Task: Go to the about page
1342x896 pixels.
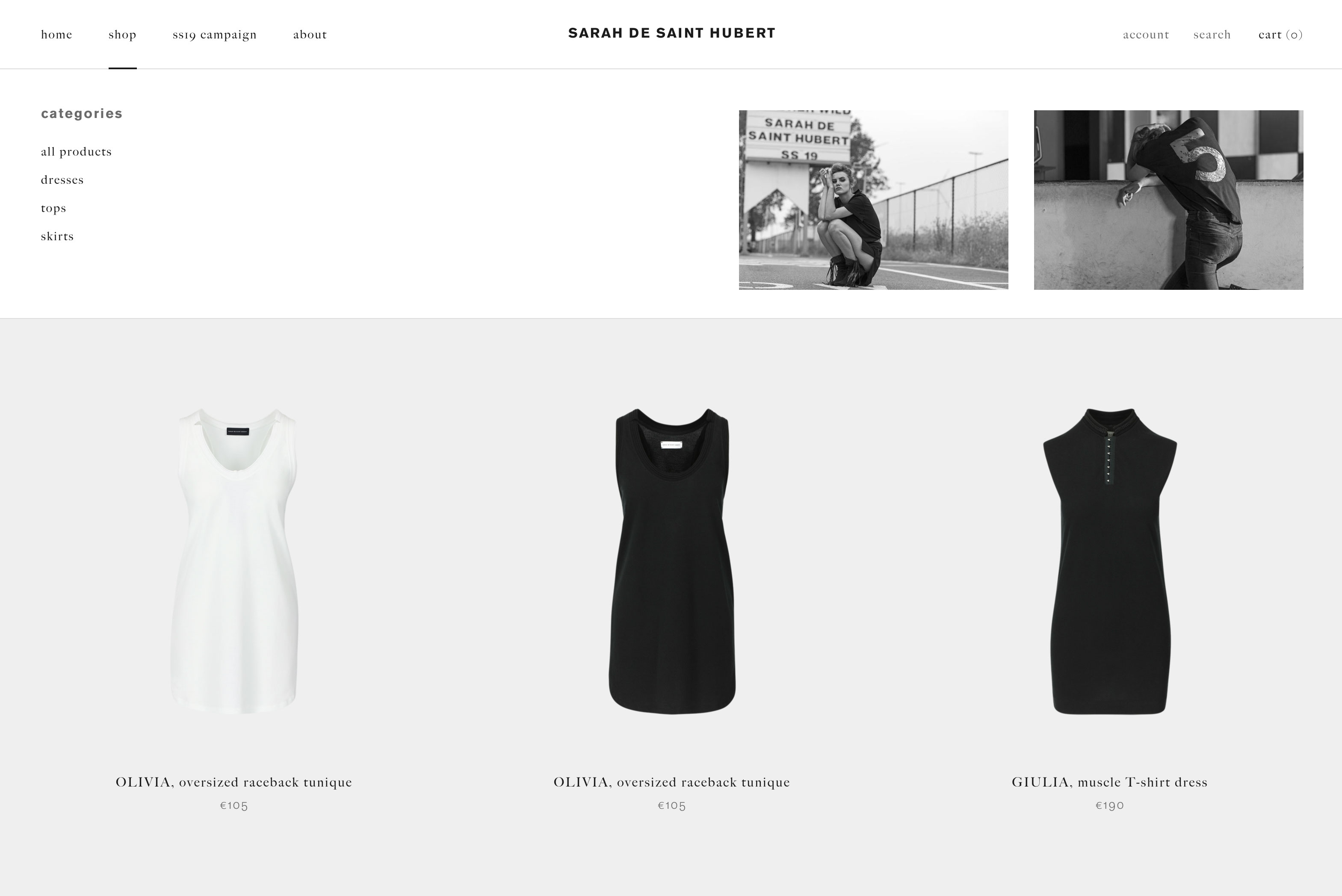Action: (310, 34)
